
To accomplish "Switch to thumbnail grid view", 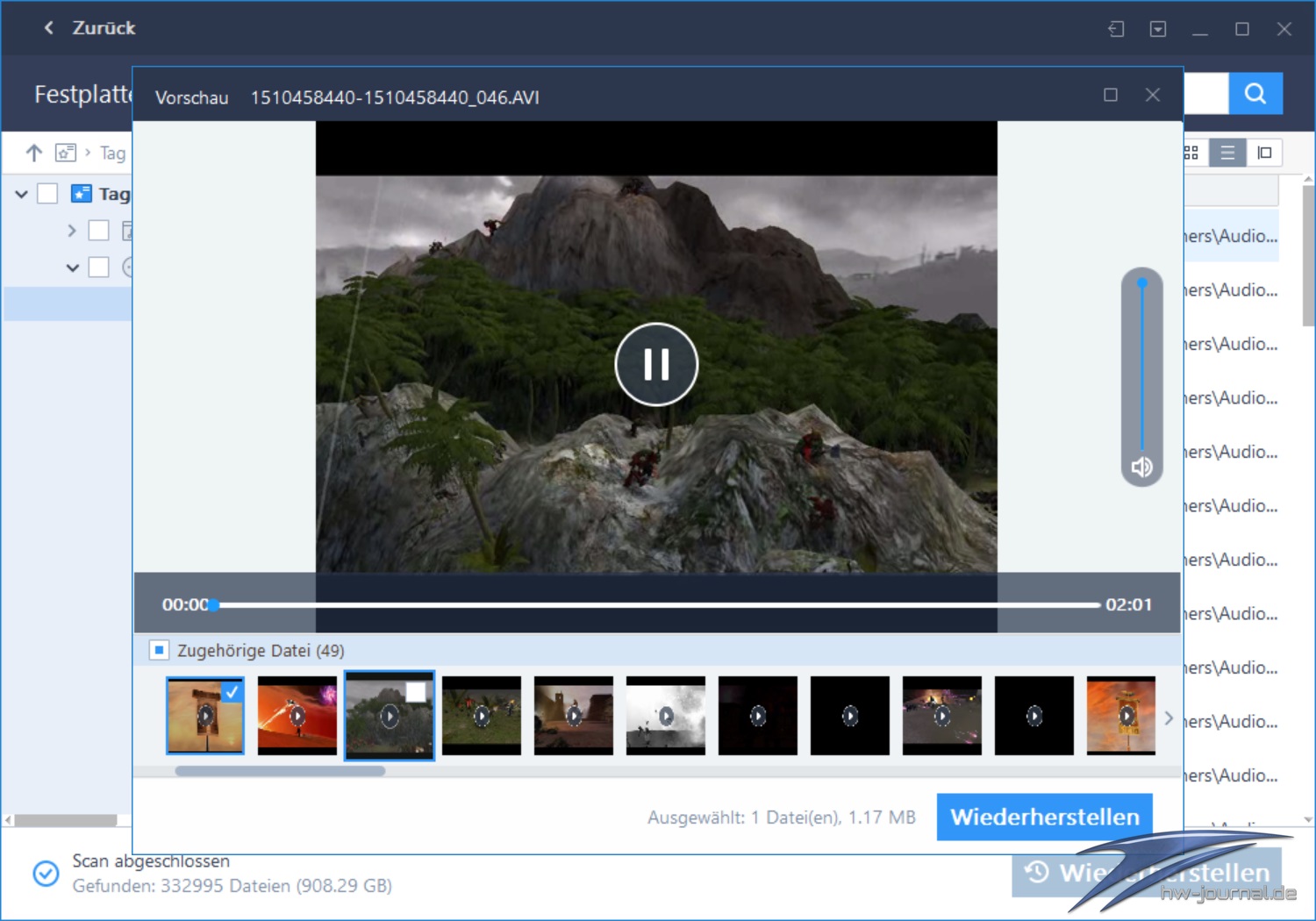I will click(x=1191, y=153).
